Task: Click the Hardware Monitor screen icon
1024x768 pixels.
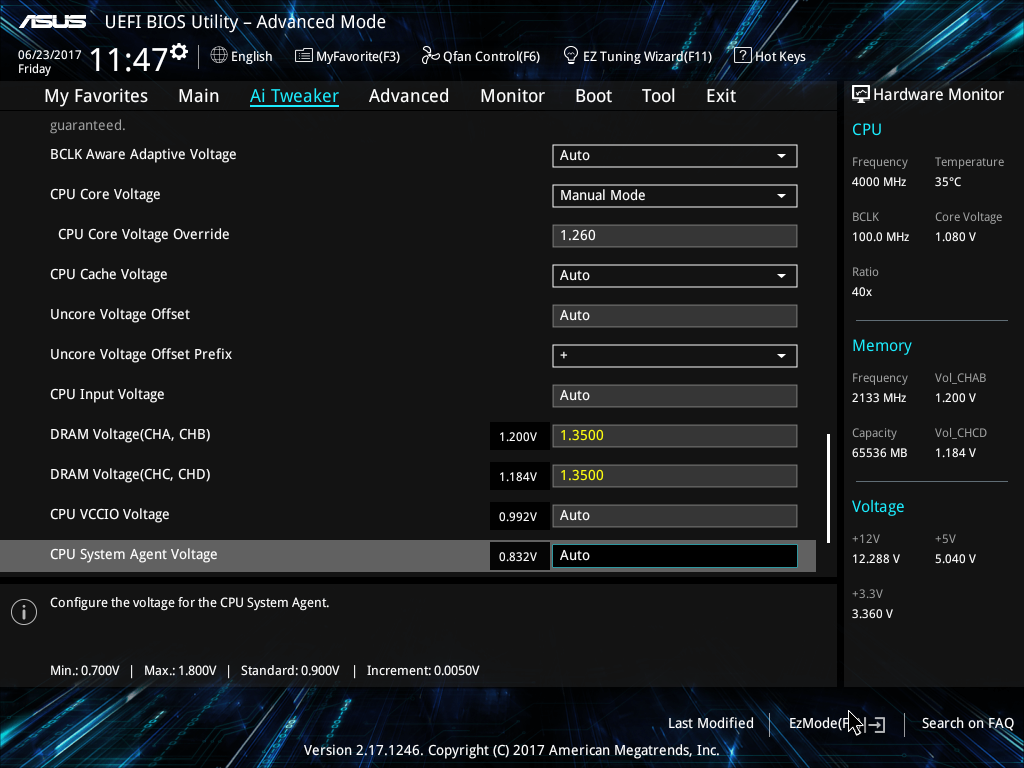Action: (861, 95)
